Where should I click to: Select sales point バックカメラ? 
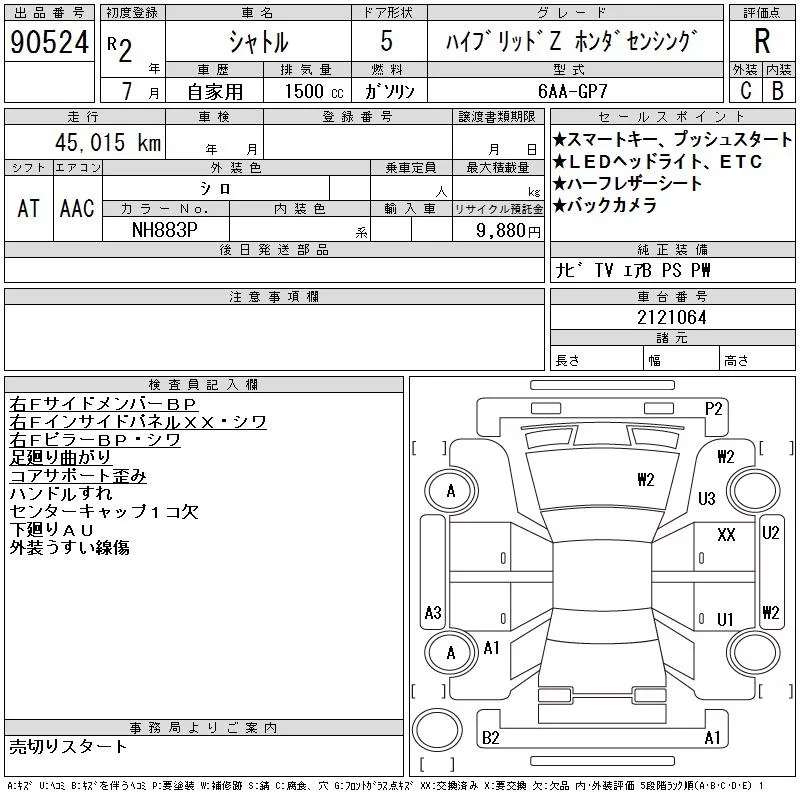(605, 205)
